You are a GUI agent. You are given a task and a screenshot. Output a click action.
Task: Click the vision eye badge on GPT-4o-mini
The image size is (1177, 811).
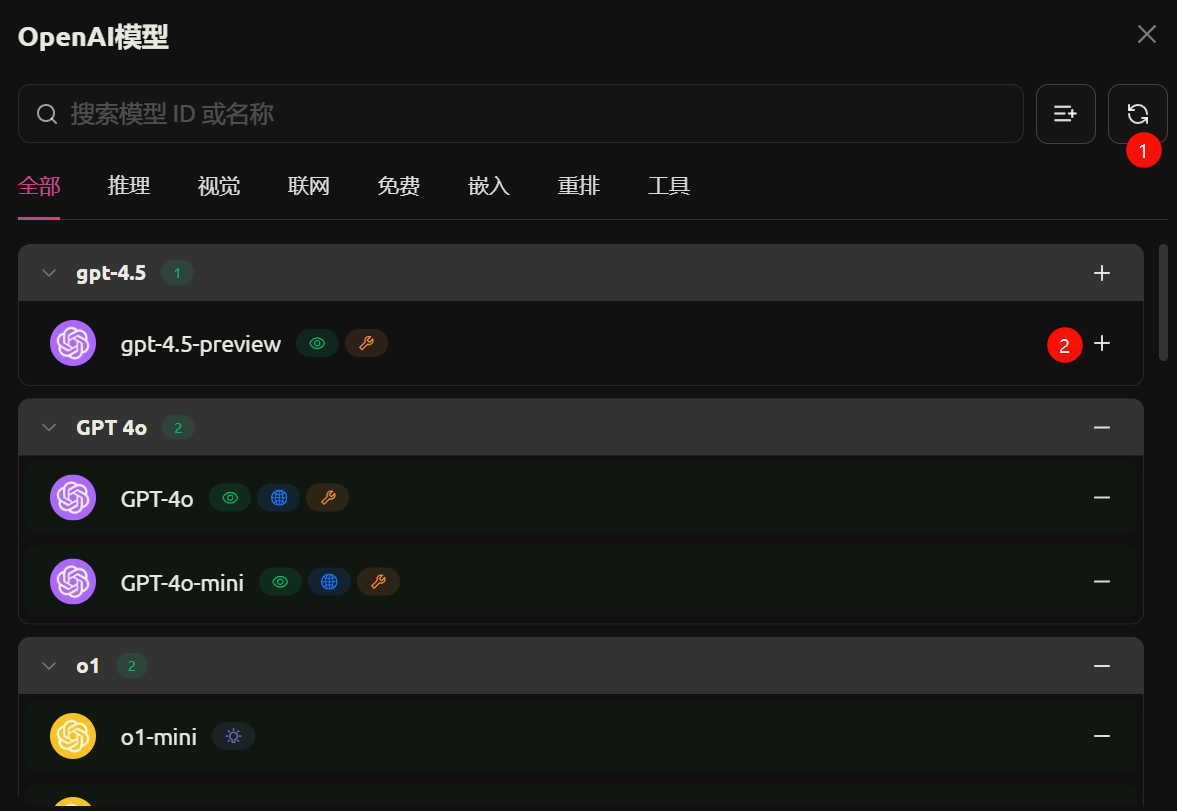[x=280, y=582]
